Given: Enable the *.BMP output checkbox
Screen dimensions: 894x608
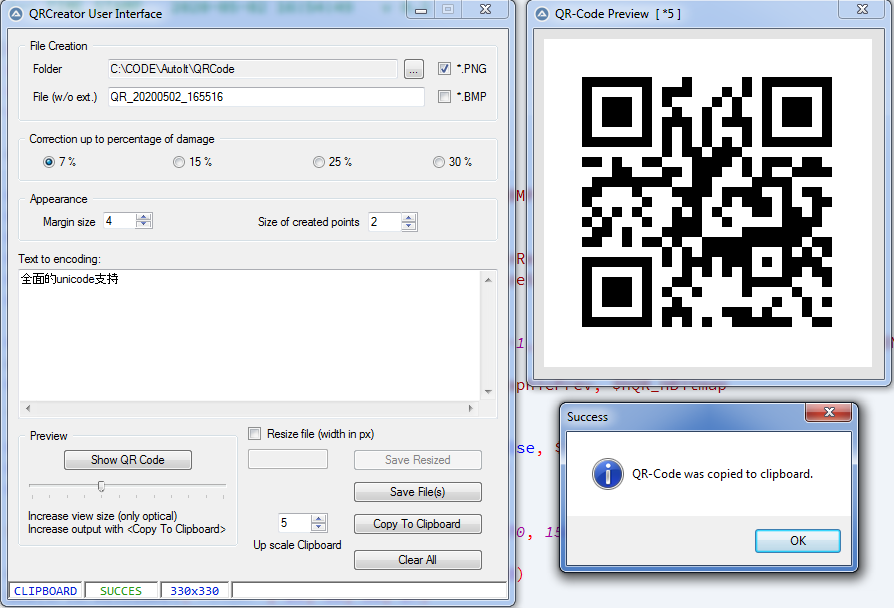Looking at the screenshot, I should (444, 97).
